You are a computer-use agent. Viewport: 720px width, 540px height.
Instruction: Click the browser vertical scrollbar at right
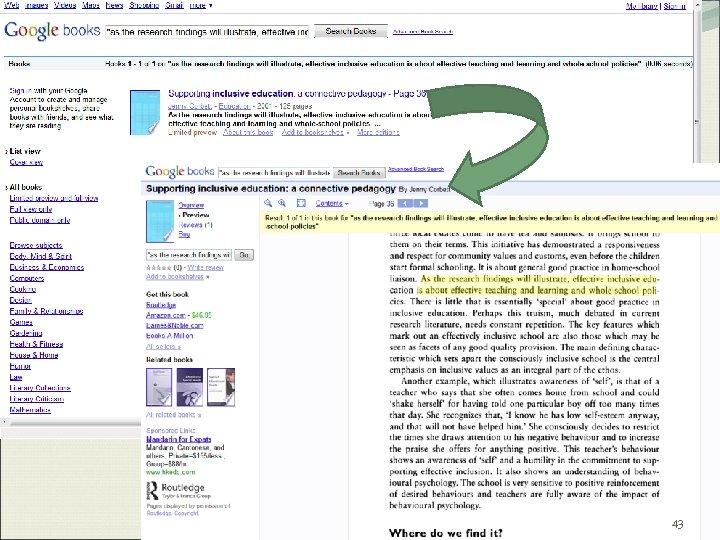[x=697, y=81]
